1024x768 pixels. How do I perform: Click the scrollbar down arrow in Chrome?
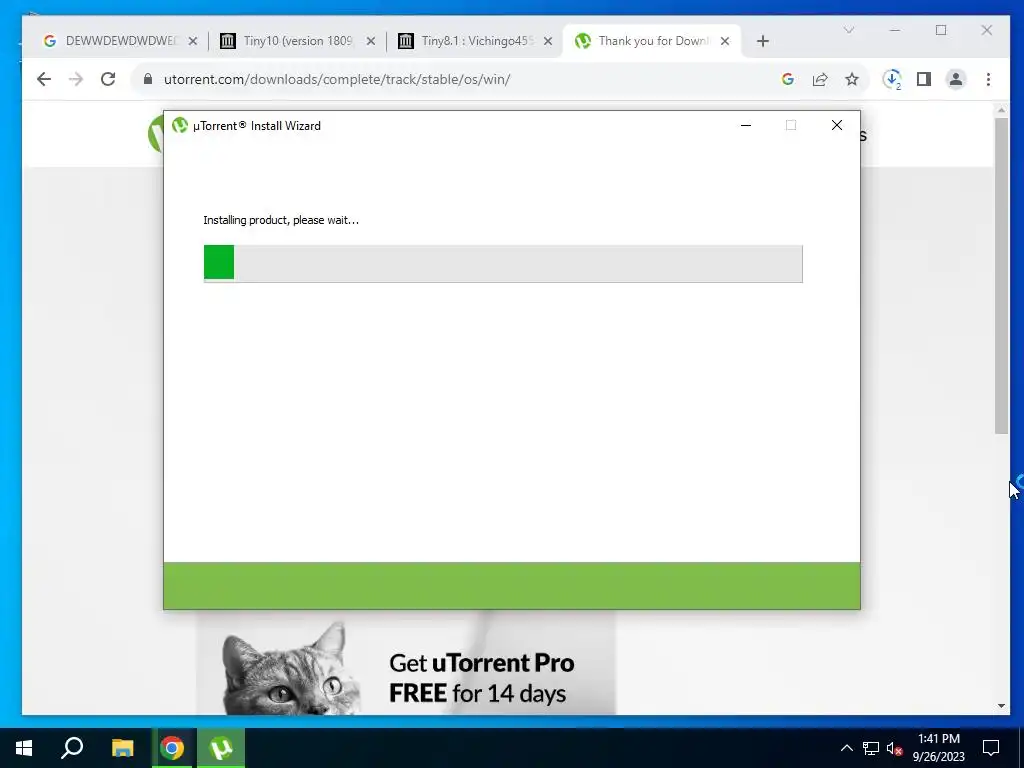[x=1001, y=706]
